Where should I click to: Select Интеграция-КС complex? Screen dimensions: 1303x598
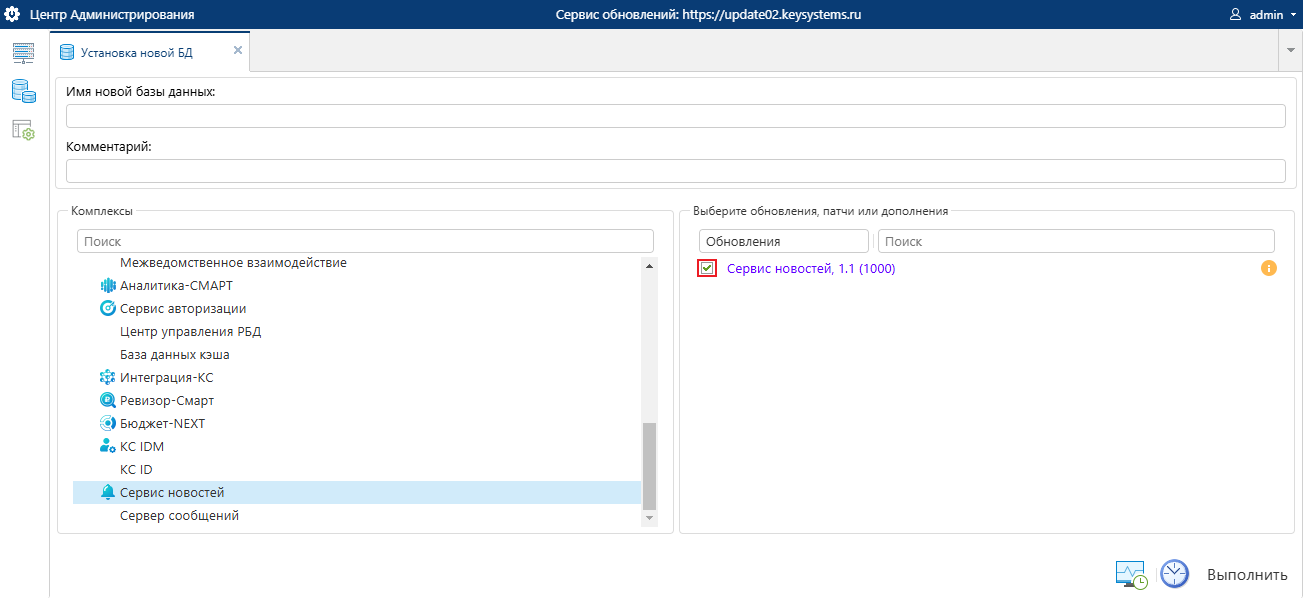[167, 378]
